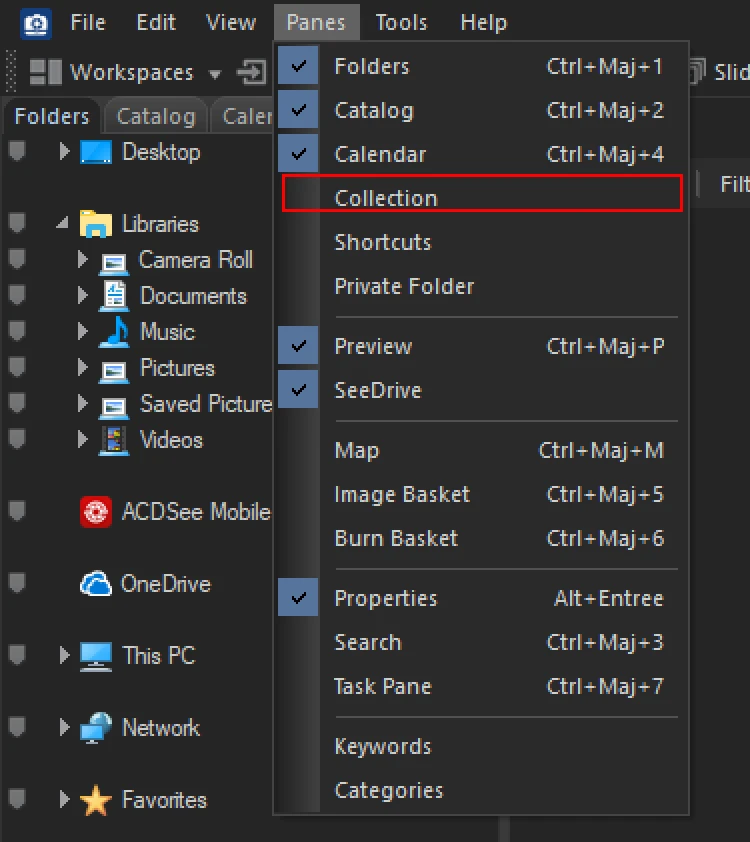Expand the Documents node
This screenshot has width=750, height=842.
coord(82,295)
